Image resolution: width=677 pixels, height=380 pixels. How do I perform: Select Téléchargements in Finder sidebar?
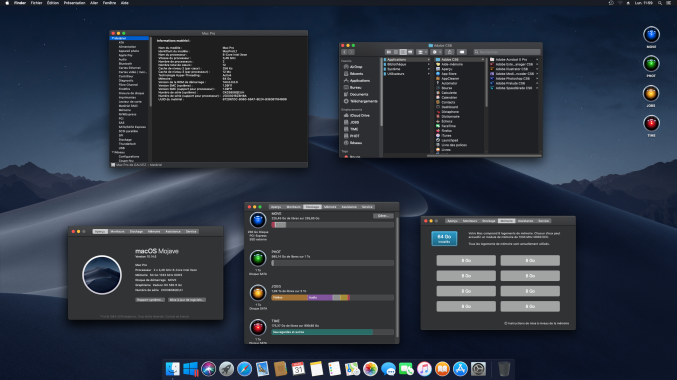[x=360, y=101]
